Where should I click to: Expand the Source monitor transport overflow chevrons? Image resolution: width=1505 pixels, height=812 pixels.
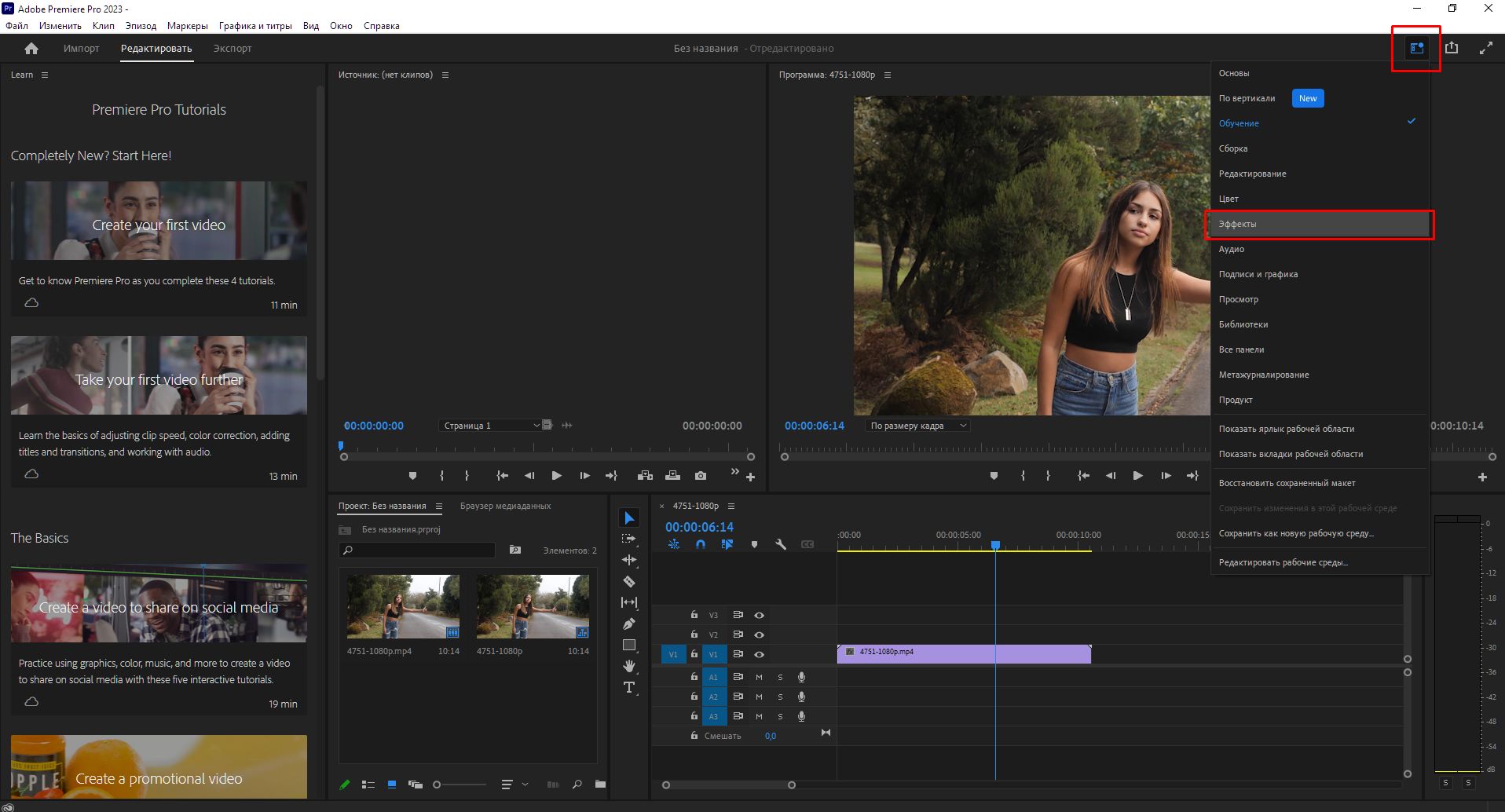(735, 471)
